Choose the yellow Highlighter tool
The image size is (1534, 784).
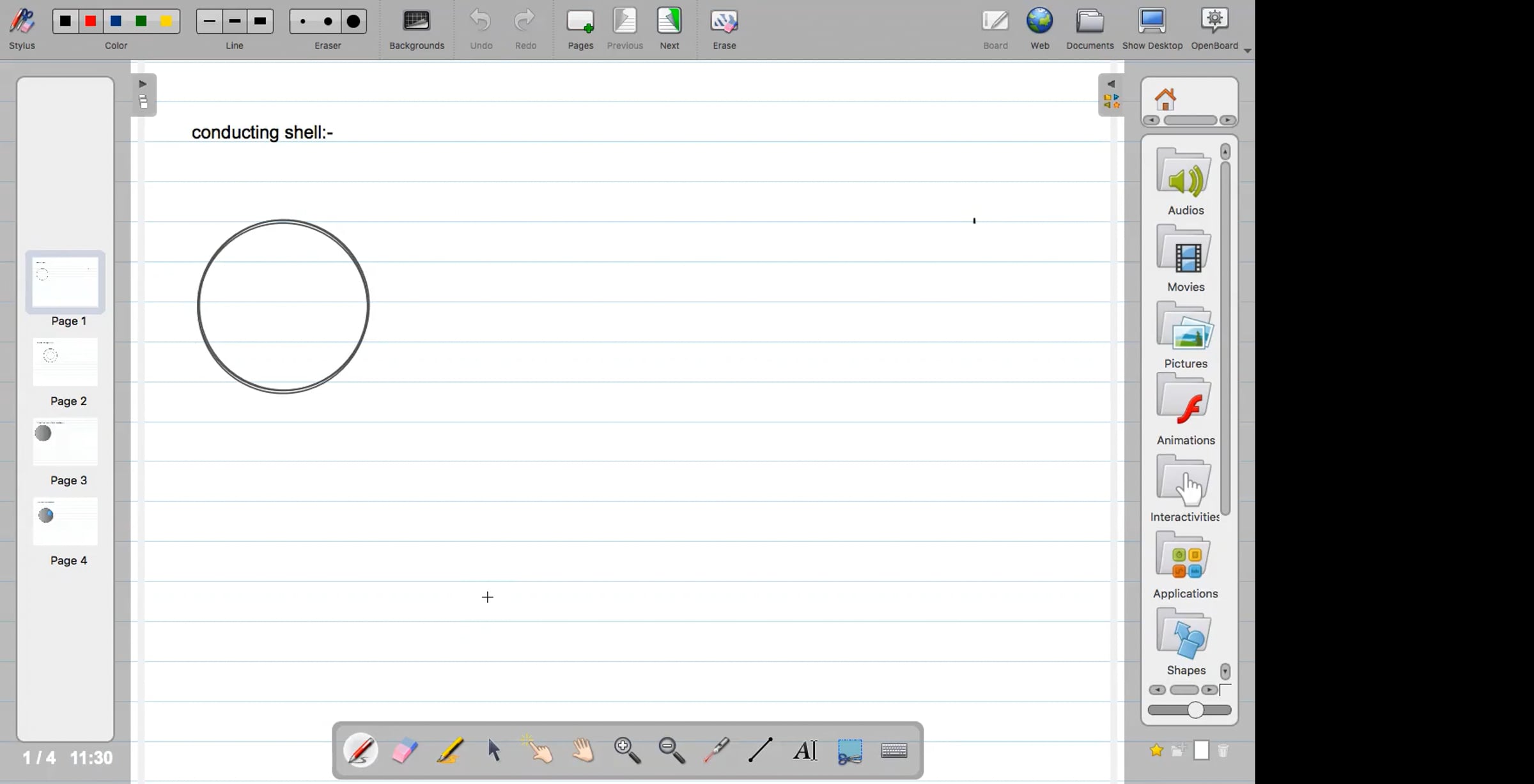(x=450, y=750)
